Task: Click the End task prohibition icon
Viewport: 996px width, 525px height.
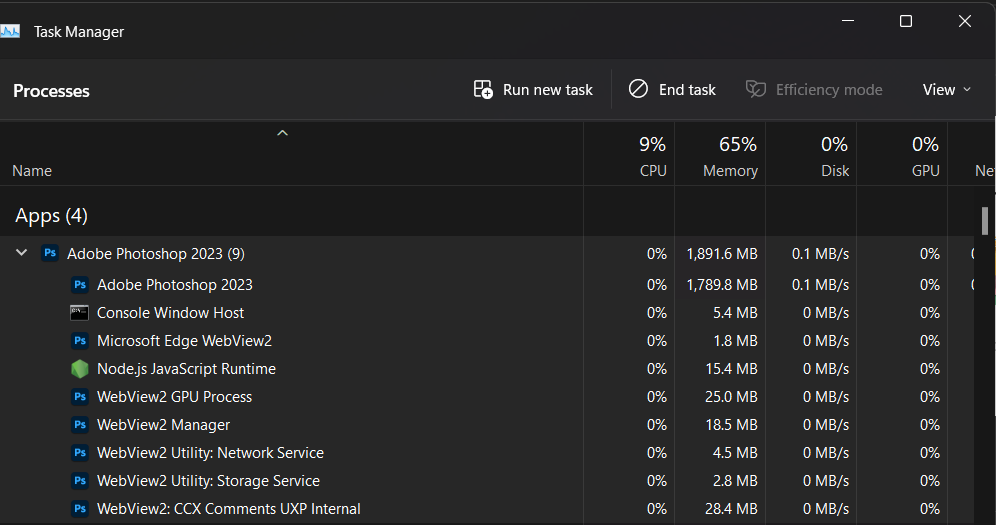Action: coord(638,89)
